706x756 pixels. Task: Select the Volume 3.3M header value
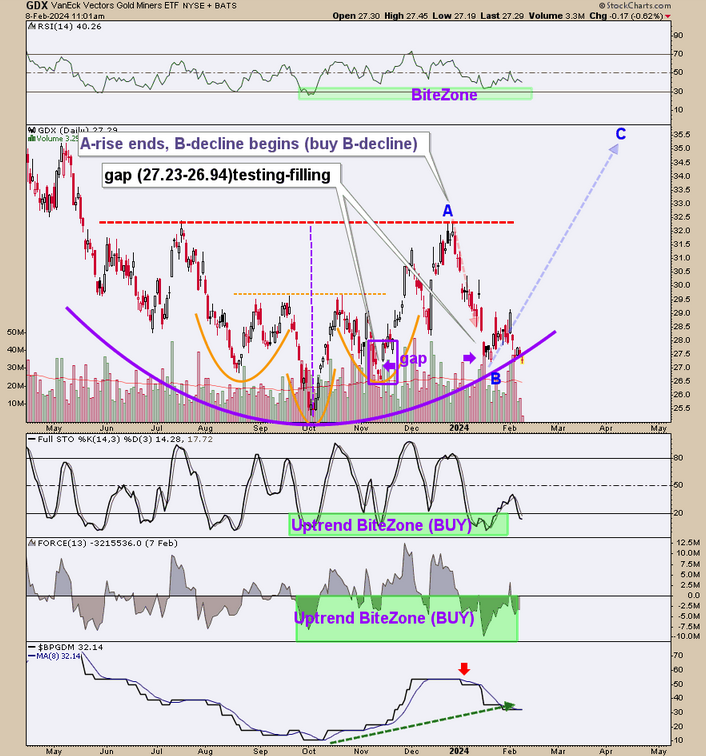click(557, 15)
